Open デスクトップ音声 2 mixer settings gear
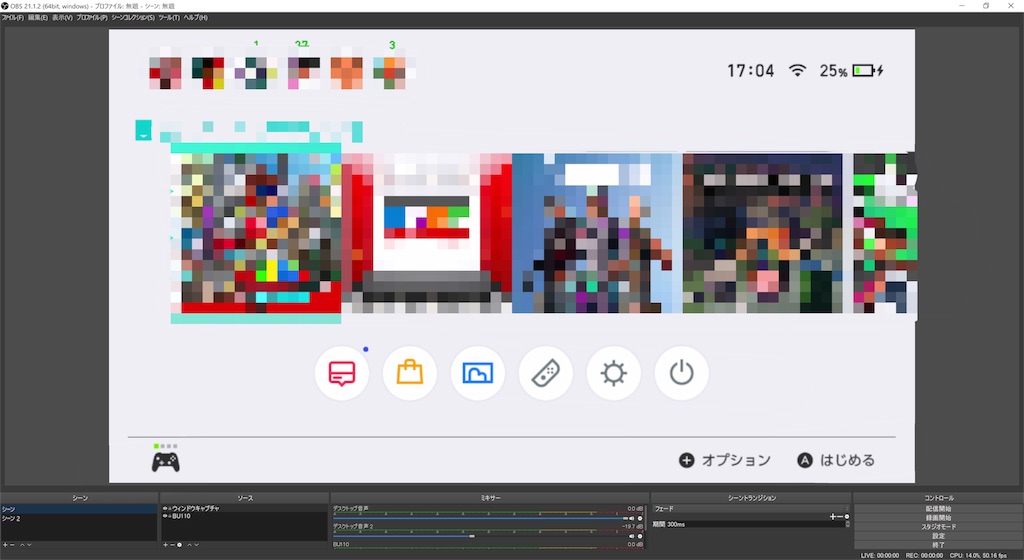 pyautogui.click(x=640, y=537)
